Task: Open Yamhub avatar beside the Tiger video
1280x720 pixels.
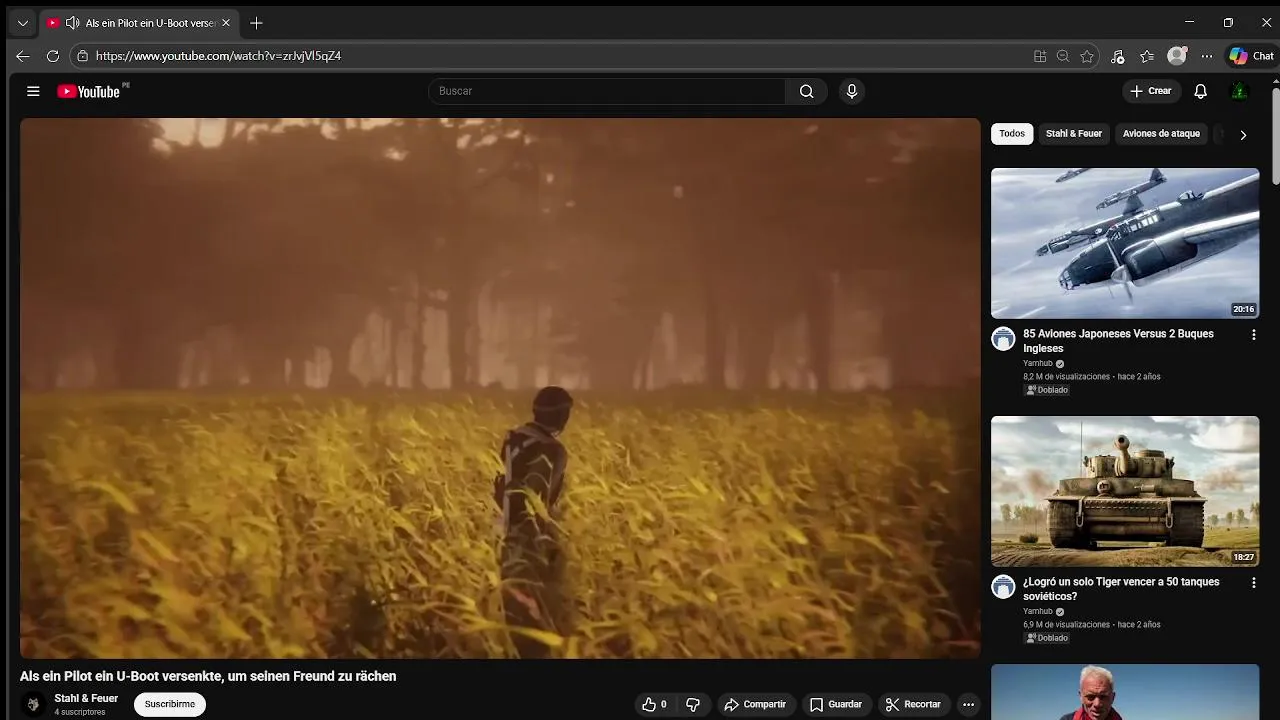Action: [1003, 586]
